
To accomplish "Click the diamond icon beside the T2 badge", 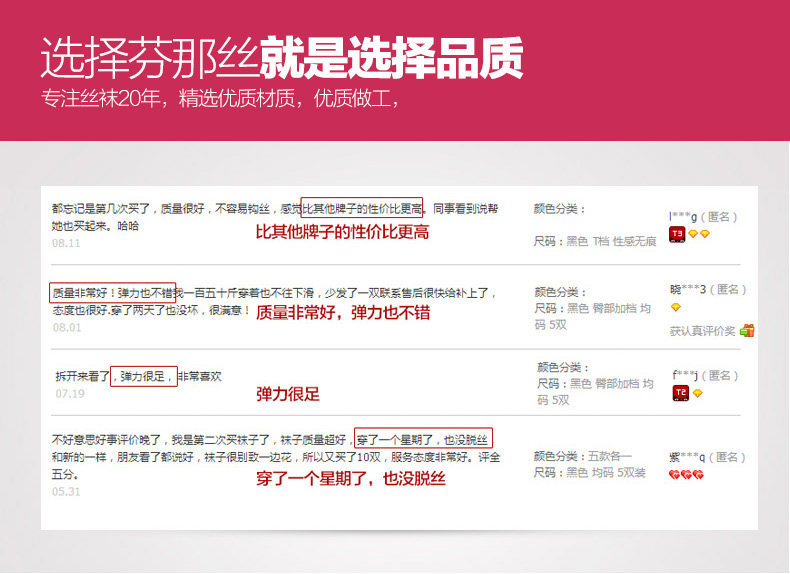I will point(698,393).
